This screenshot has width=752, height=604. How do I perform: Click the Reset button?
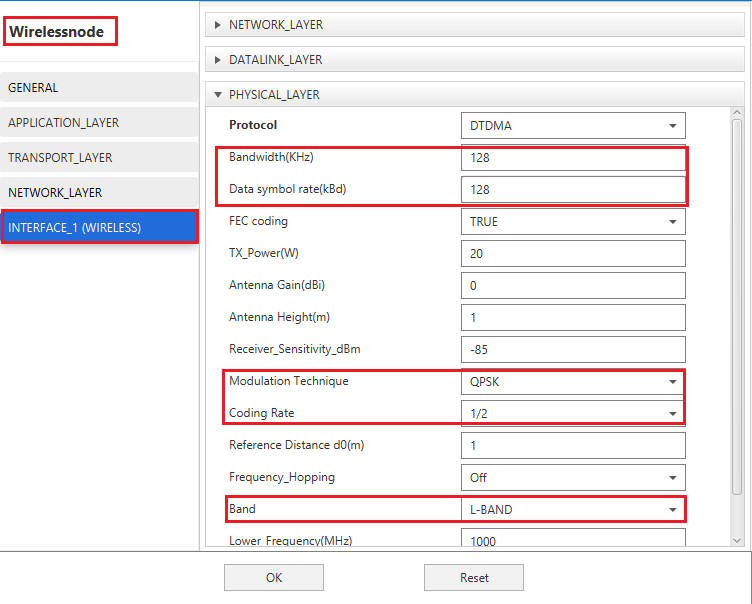tap(473, 578)
